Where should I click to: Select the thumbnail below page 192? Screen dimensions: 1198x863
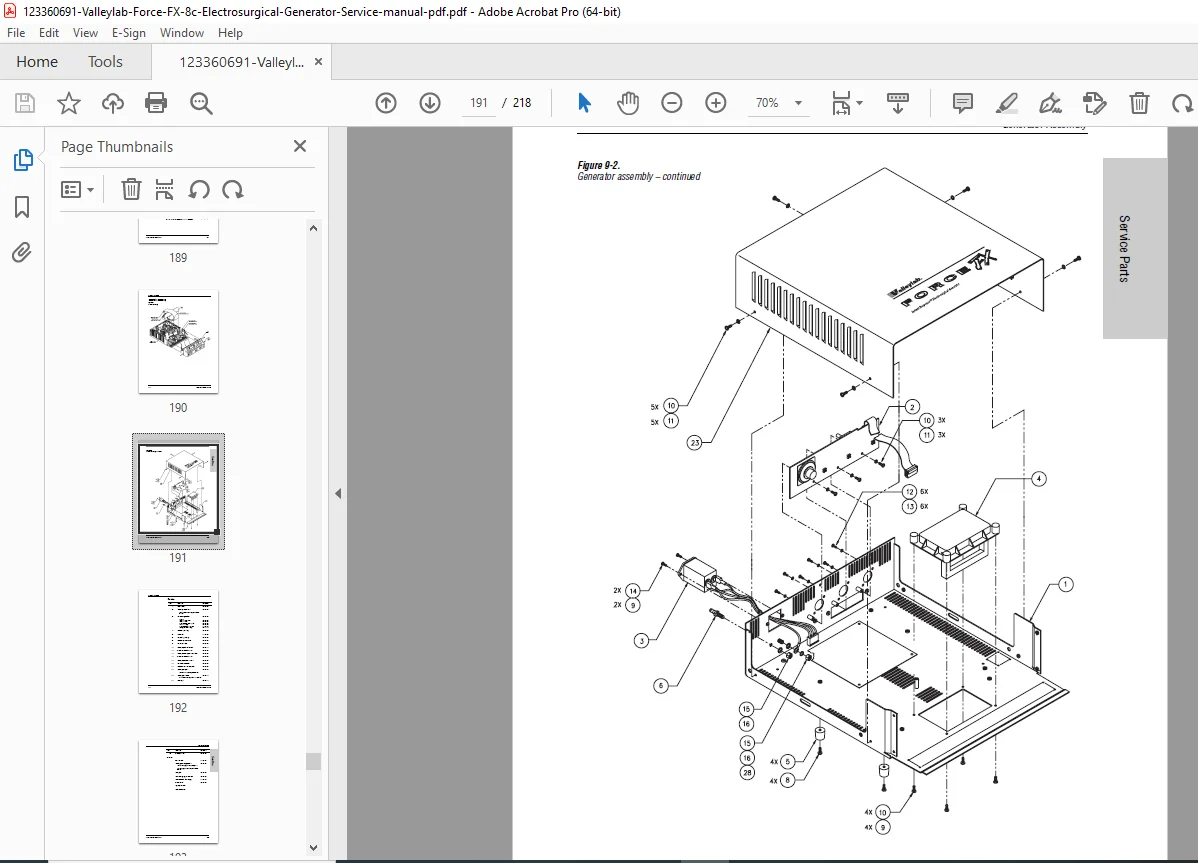[178, 792]
